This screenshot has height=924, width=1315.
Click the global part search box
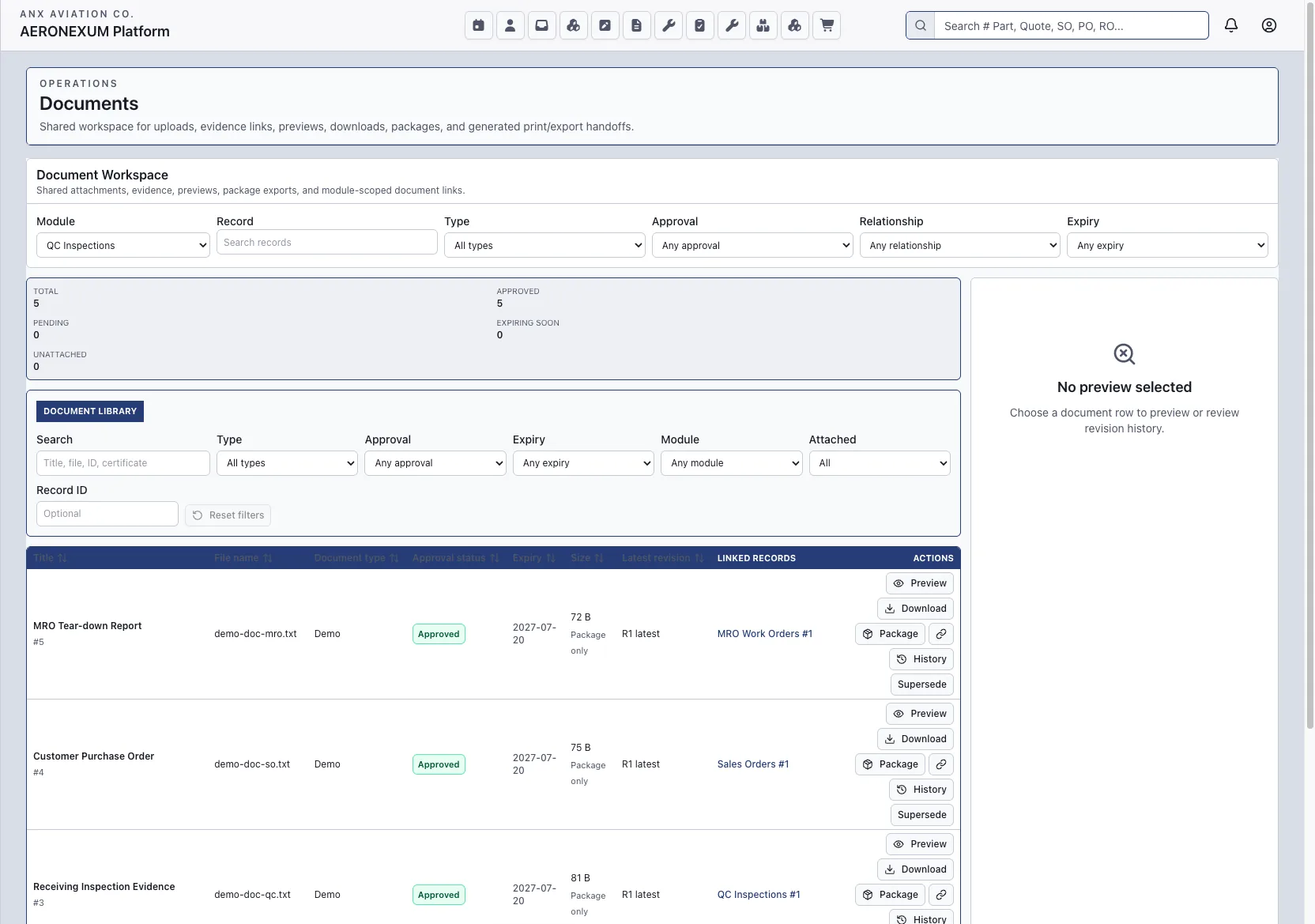tap(1071, 25)
